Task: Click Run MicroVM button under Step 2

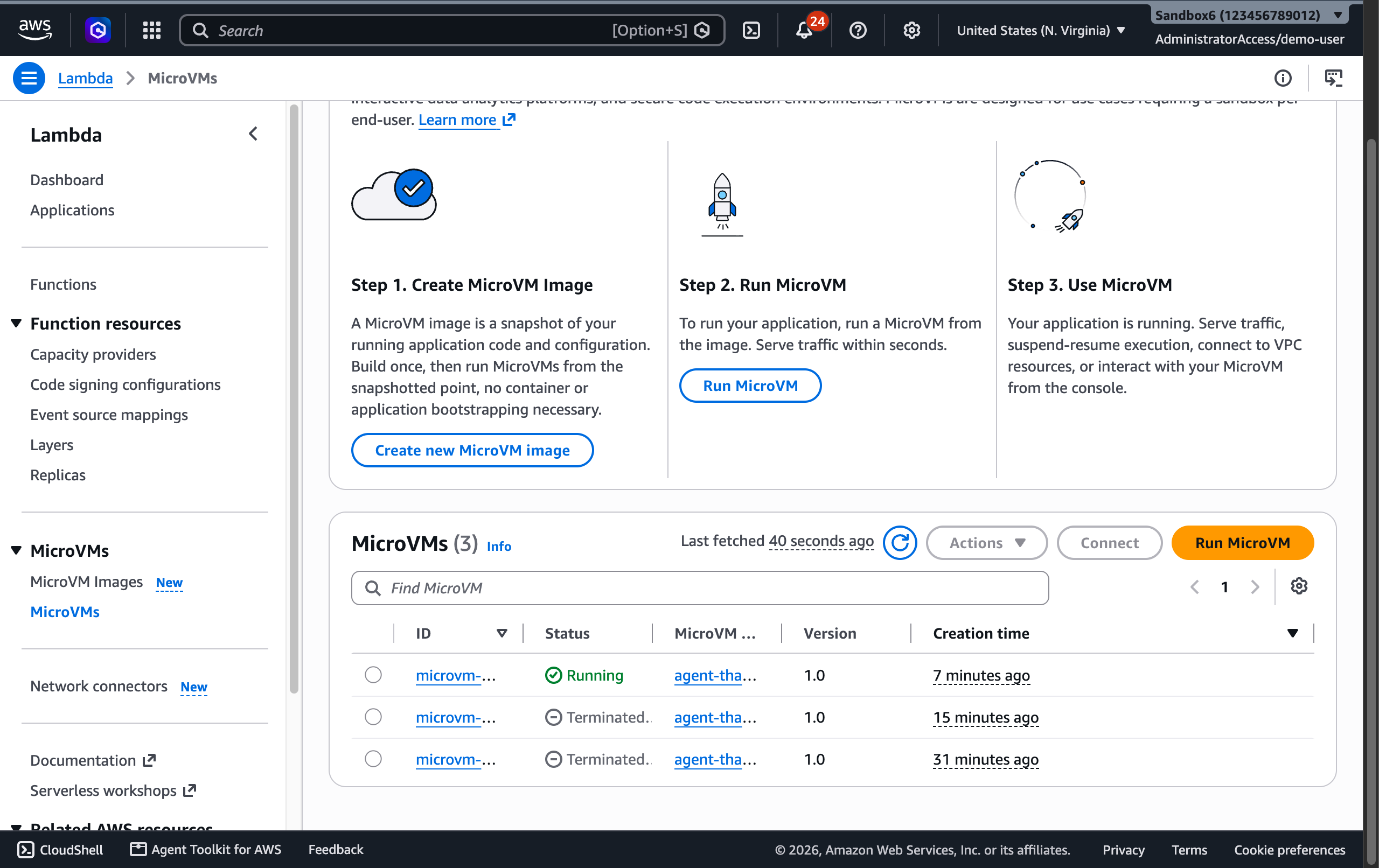Action: (750, 386)
